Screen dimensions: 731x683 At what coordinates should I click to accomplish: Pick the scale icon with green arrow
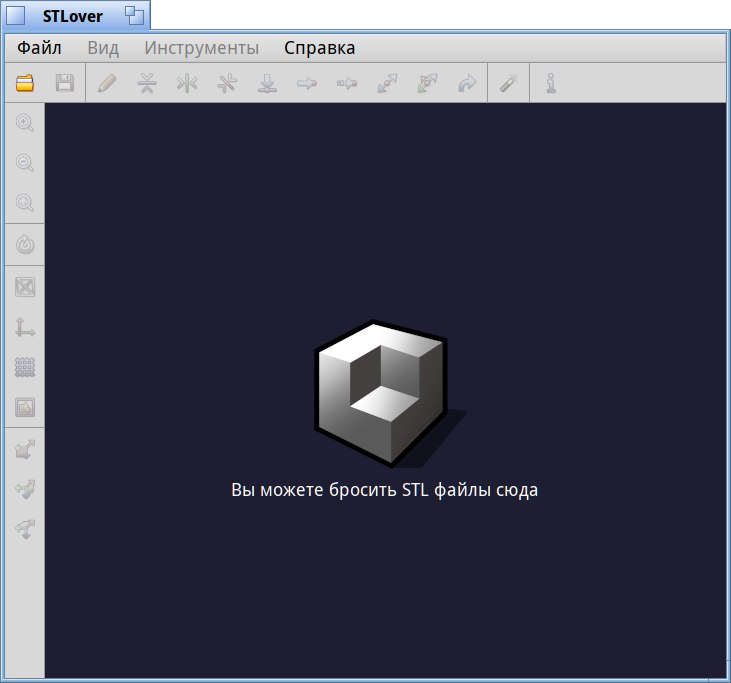click(x=427, y=83)
